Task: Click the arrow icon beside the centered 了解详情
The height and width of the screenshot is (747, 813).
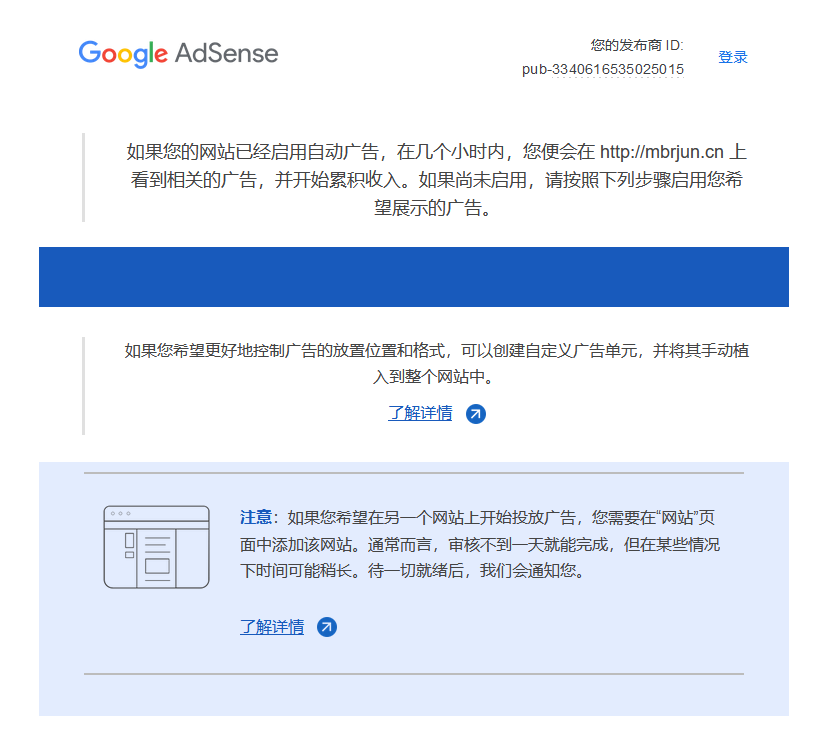Action: tap(475, 414)
